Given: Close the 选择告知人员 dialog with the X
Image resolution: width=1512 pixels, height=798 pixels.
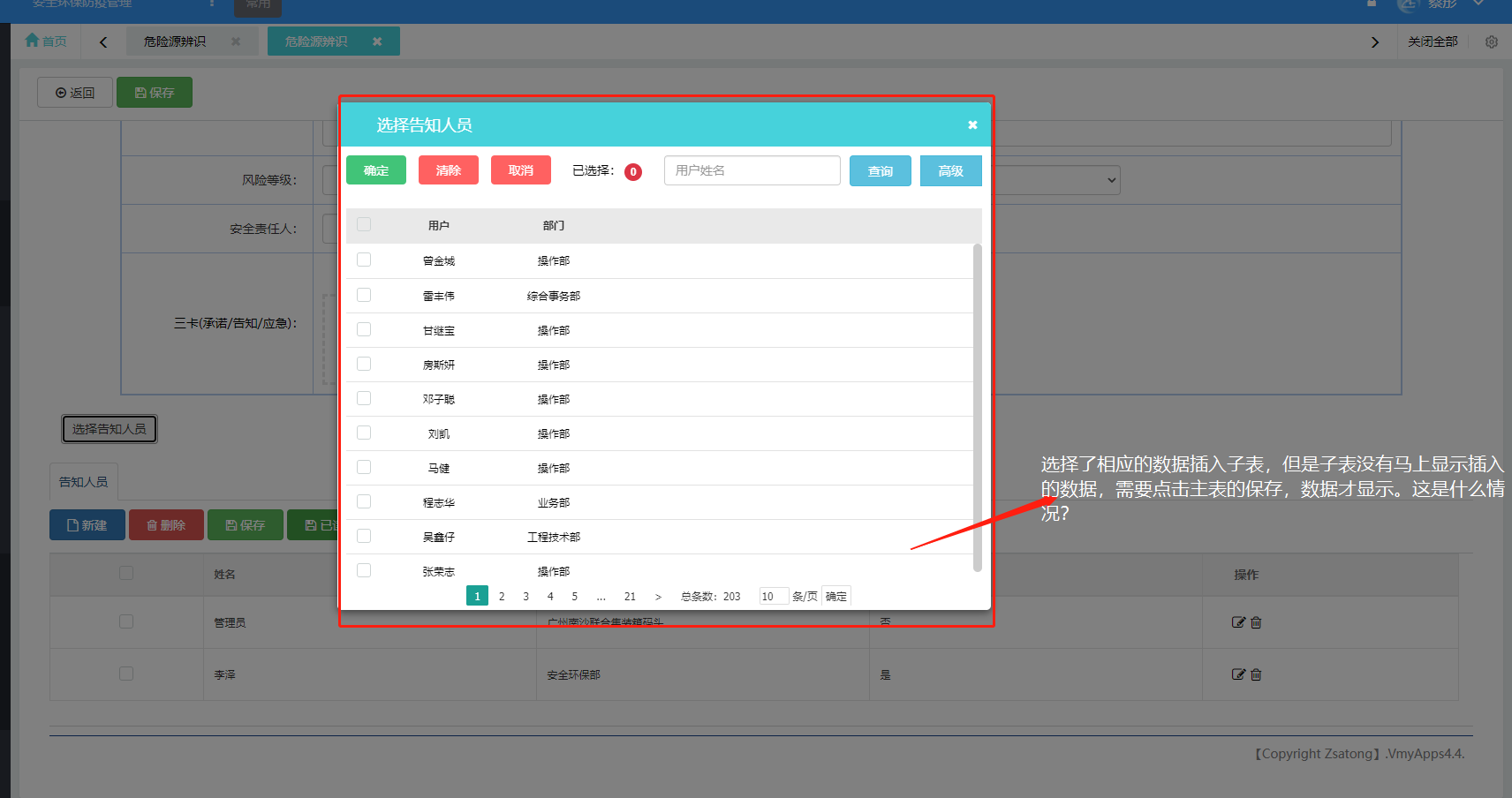Looking at the screenshot, I should coord(972,125).
